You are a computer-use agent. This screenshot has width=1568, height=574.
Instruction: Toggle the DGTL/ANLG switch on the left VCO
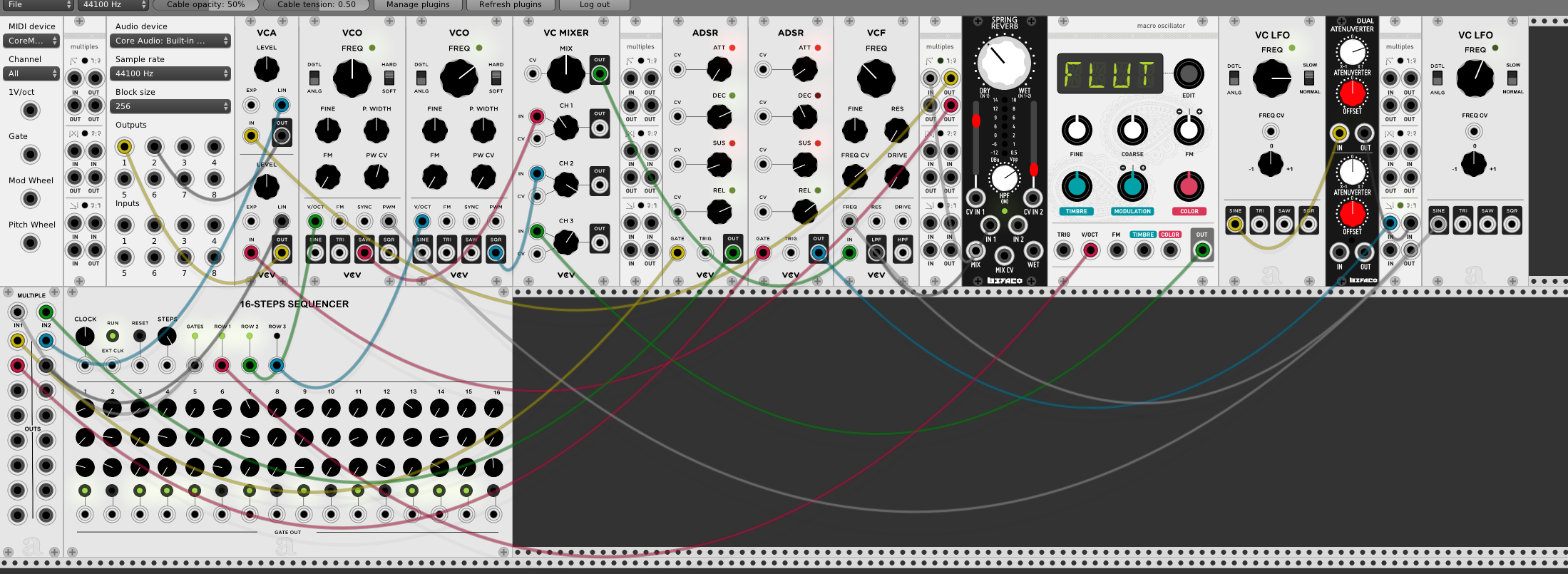314,78
